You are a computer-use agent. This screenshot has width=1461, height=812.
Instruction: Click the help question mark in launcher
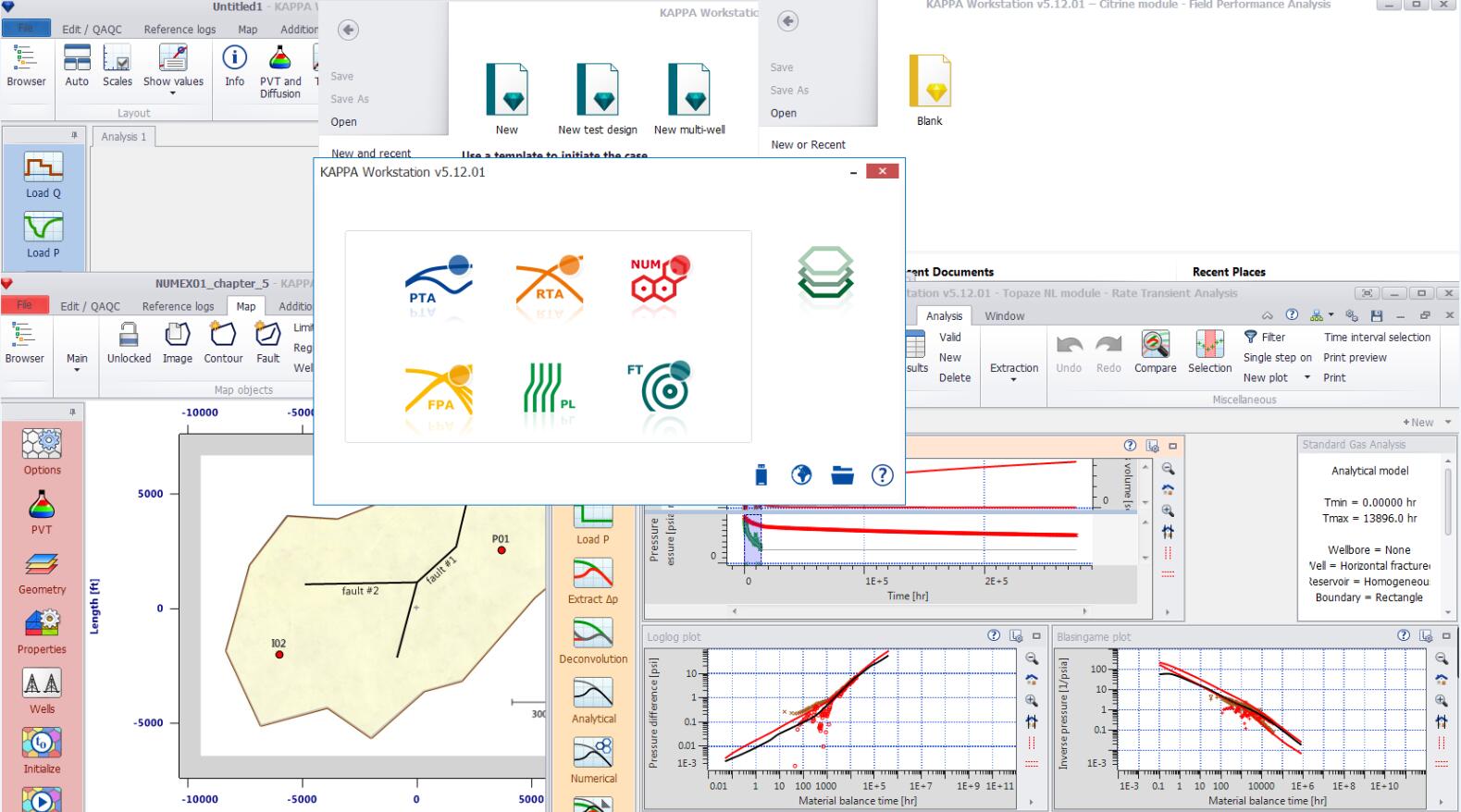tap(882, 474)
